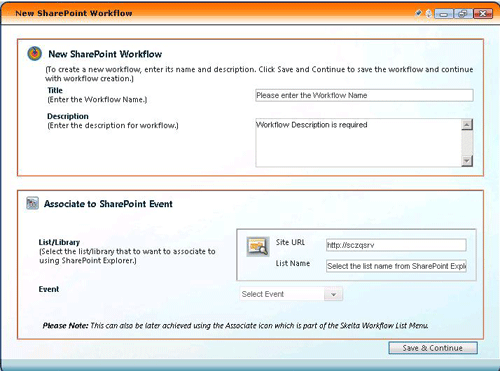Click the New SharePoint Workflow title bar text
500x371 pixels.
(74, 13)
